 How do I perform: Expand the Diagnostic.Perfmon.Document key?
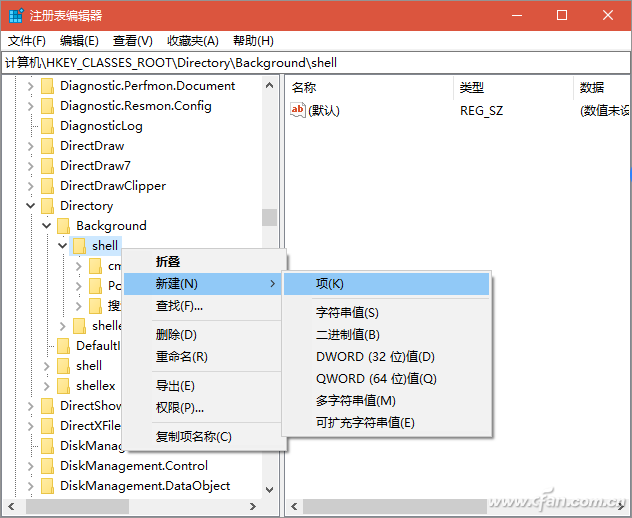pyautogui.click(x=31, y=86)
